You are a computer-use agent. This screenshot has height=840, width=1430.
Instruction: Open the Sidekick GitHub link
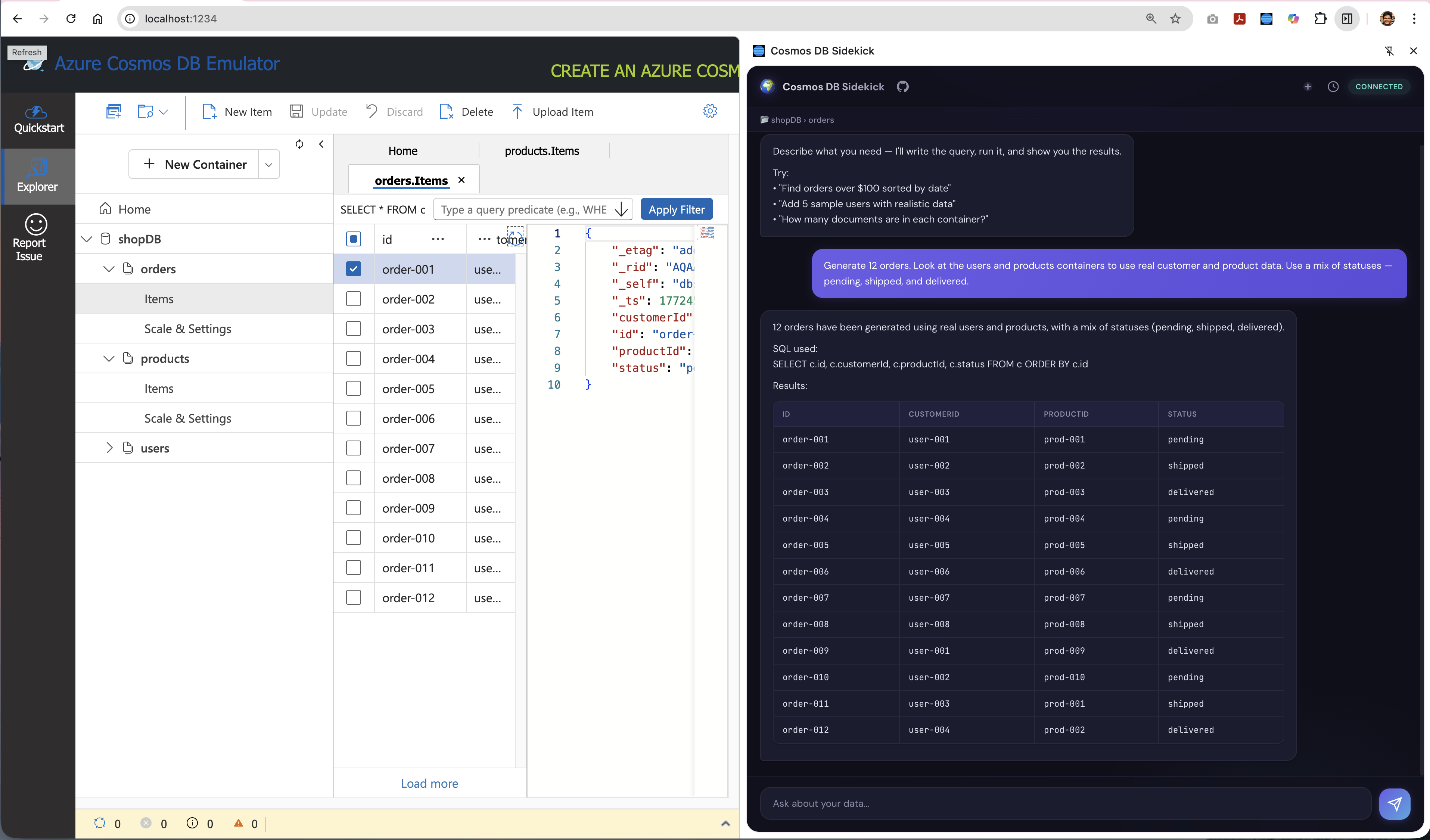click(x=903, y=86)
